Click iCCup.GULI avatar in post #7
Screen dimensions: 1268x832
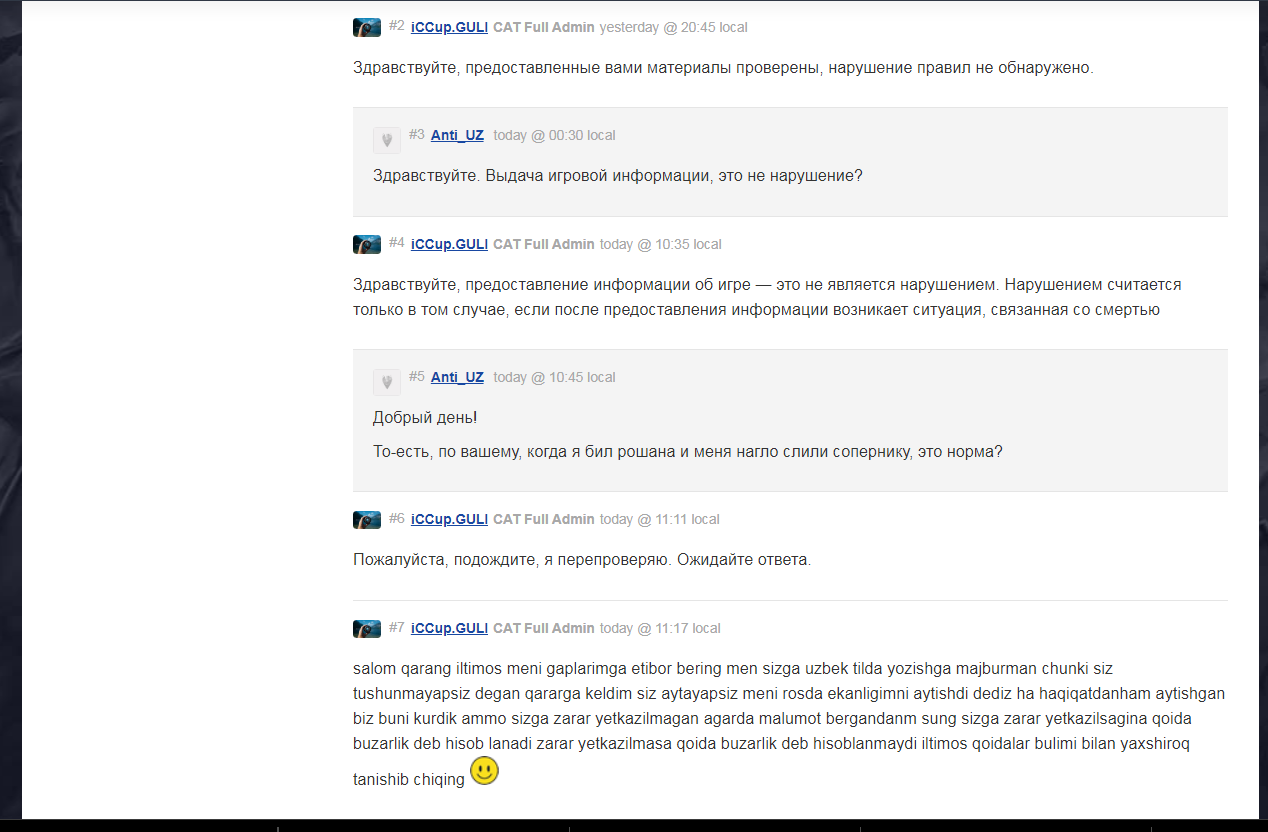367,629
